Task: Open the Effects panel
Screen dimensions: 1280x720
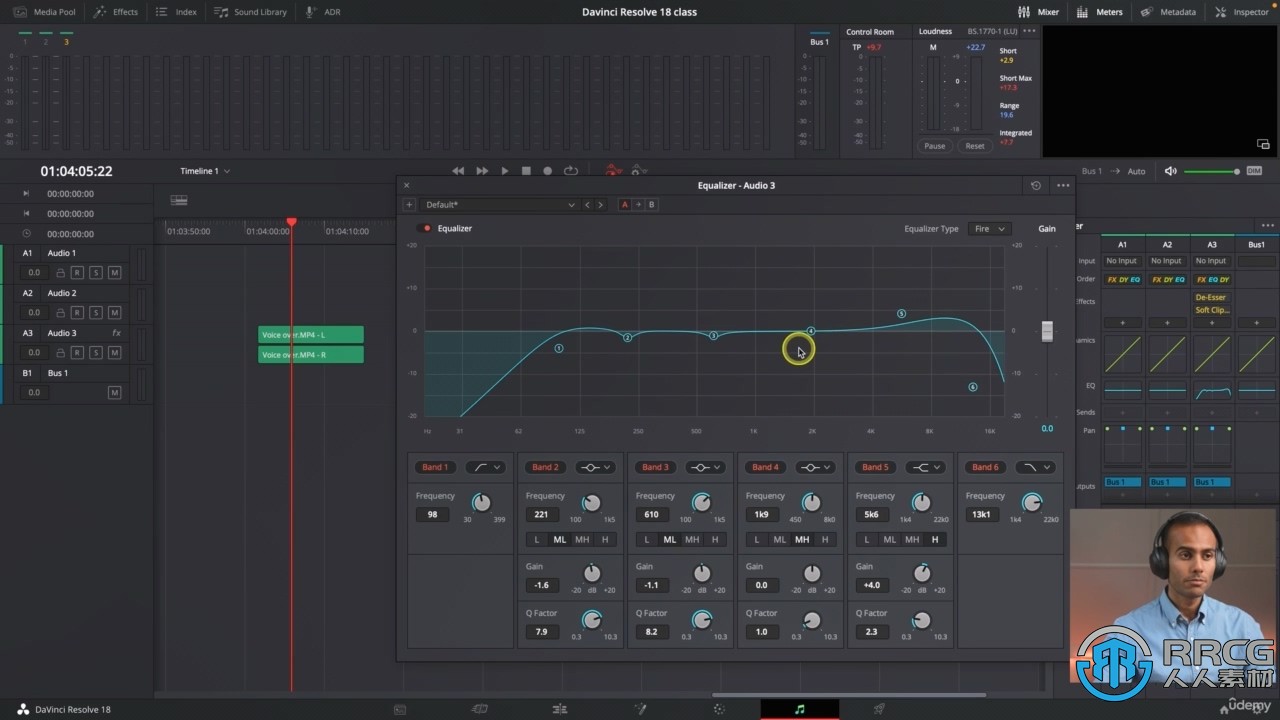Action: (x=116, y=12)
